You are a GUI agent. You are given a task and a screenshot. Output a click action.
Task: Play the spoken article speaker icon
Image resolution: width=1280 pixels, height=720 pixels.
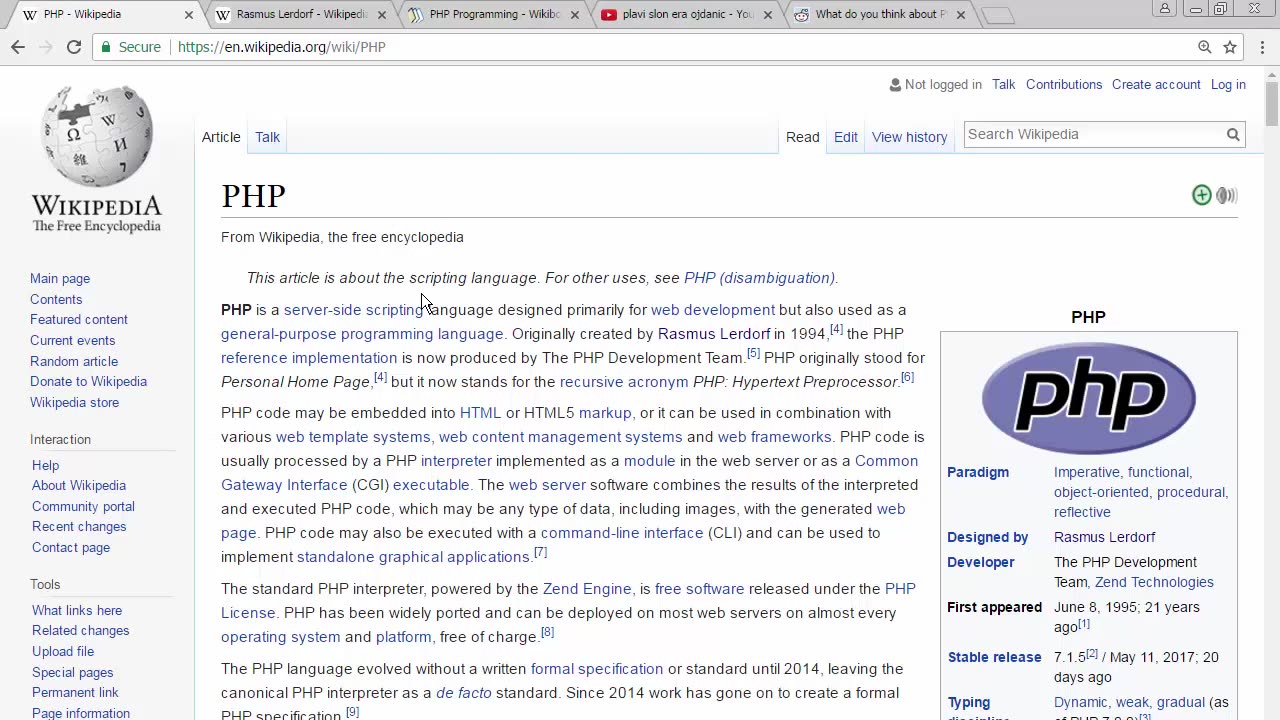[1227, 195]
